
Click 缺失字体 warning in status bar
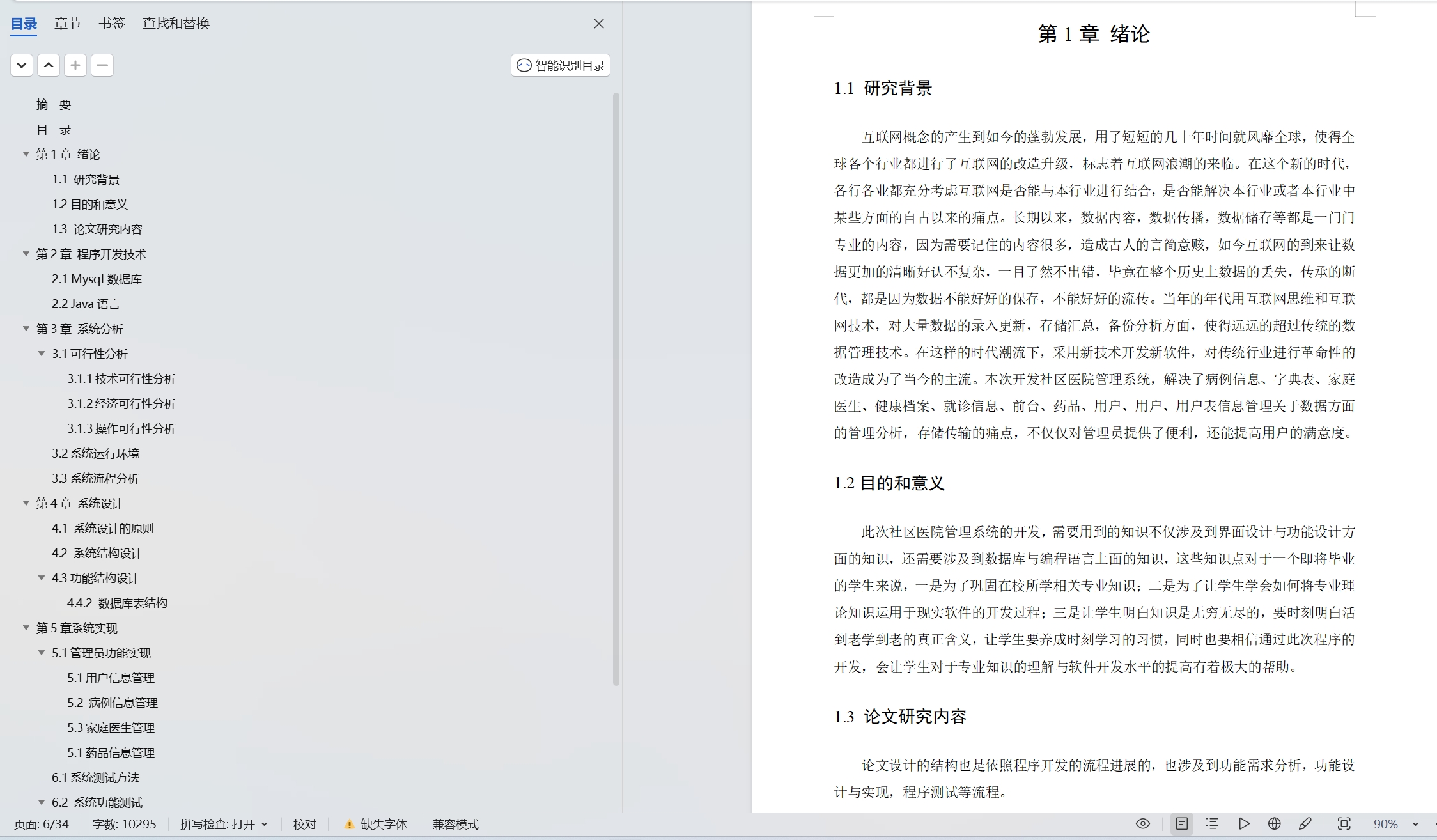pos(376,825)
